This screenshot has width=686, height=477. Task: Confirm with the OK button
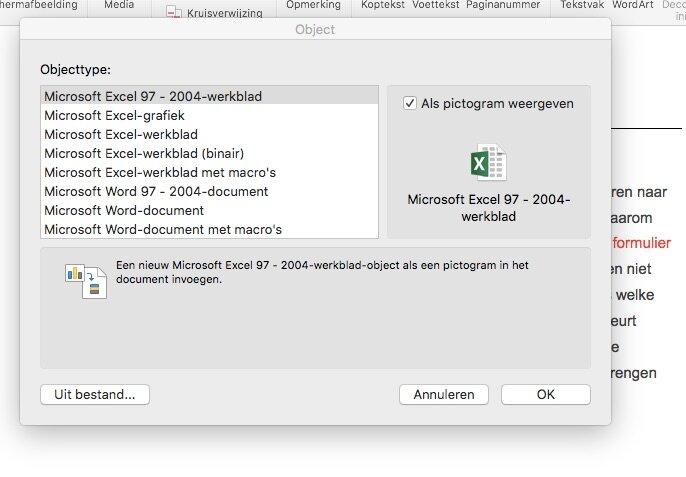point(545,394)
